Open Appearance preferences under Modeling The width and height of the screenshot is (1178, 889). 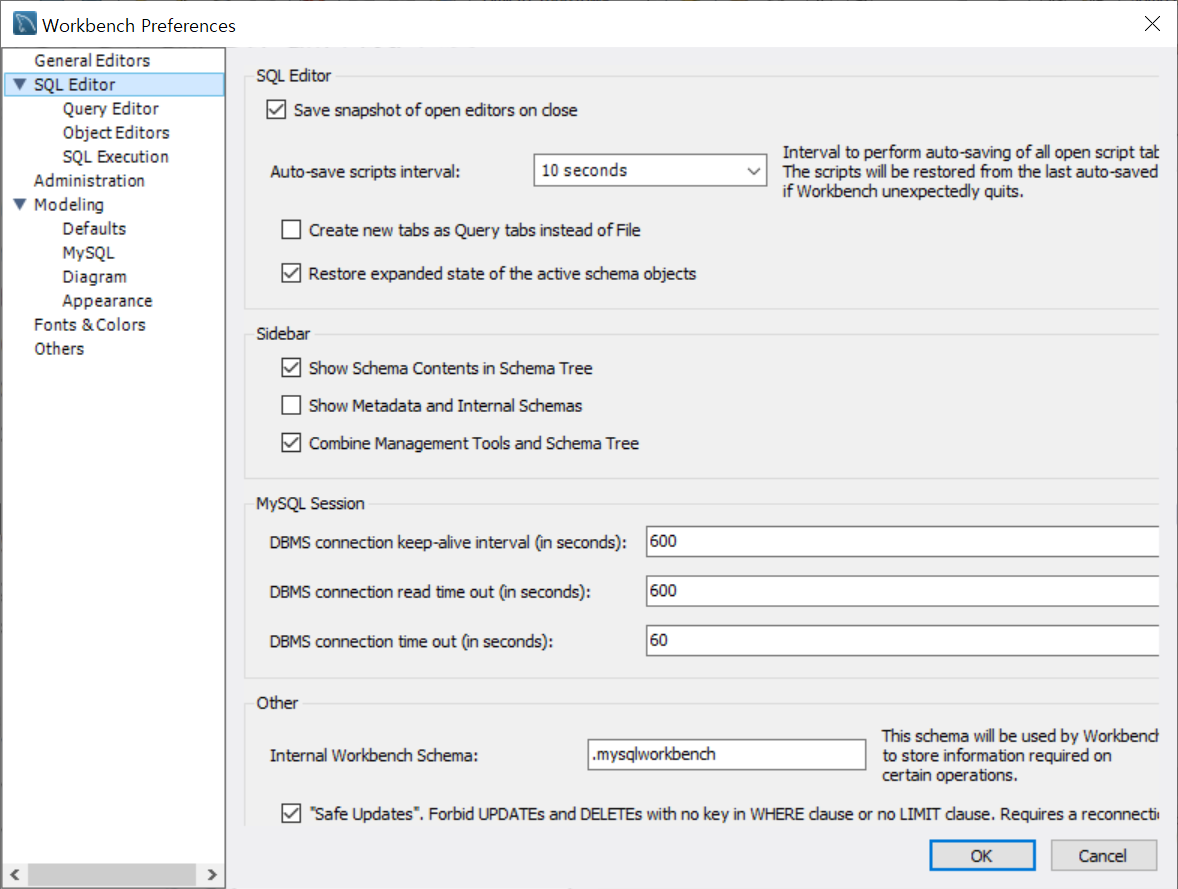pos(107,301)
